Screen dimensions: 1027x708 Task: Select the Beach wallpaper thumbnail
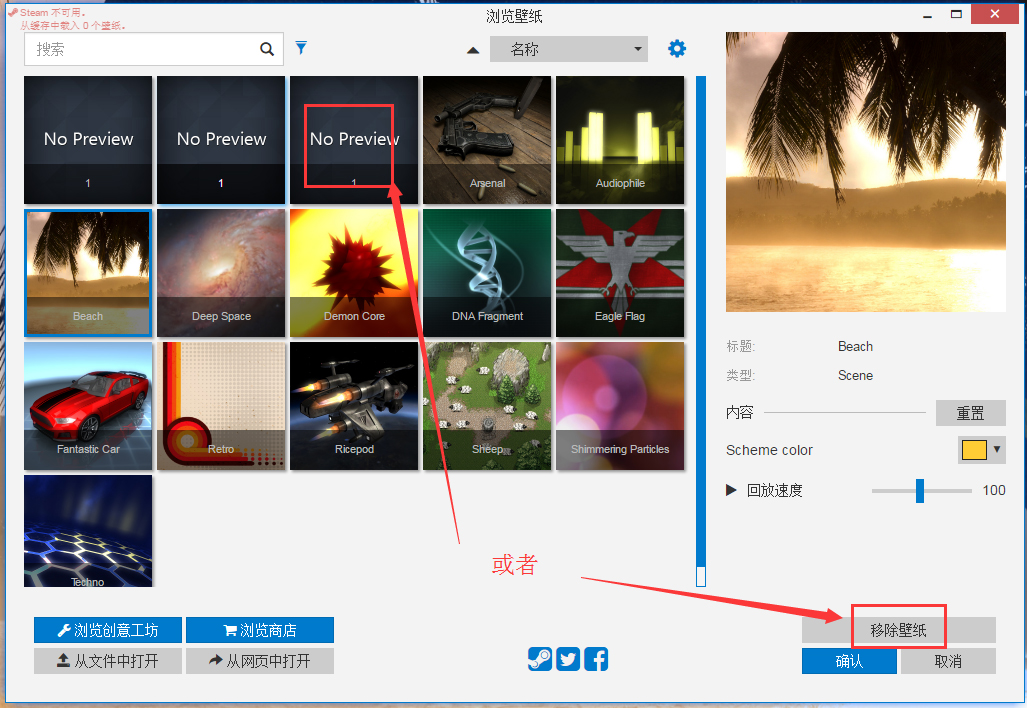(88, 273)
